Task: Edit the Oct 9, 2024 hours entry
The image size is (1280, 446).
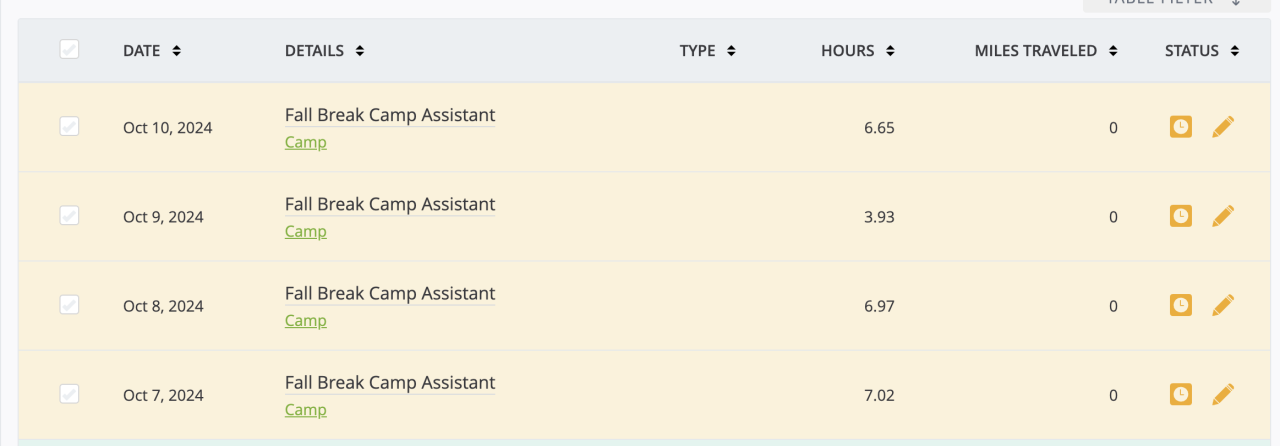Action: (1223, 216)
